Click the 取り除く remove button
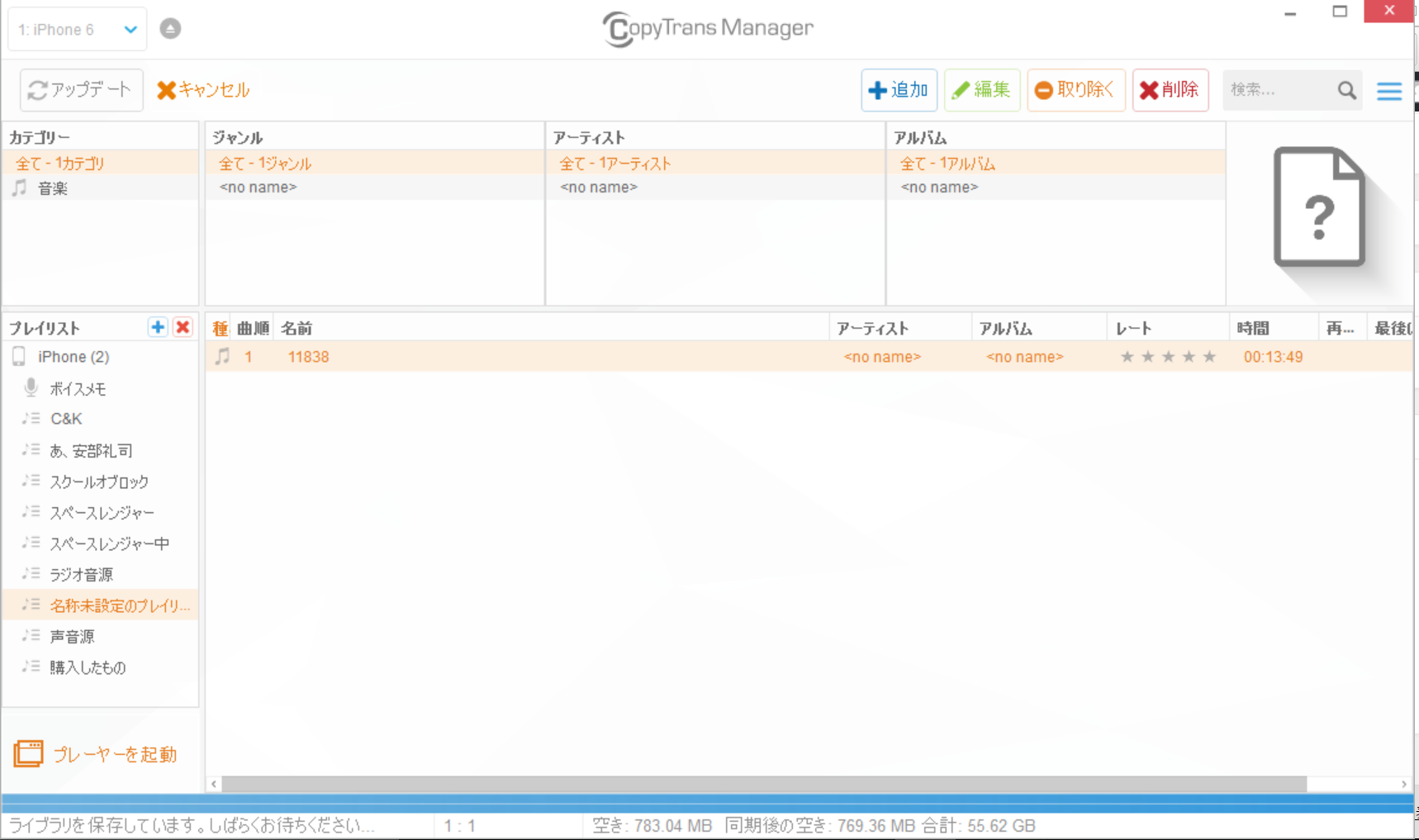Viewport: 1419px width, 840px height. (1075, 90)
